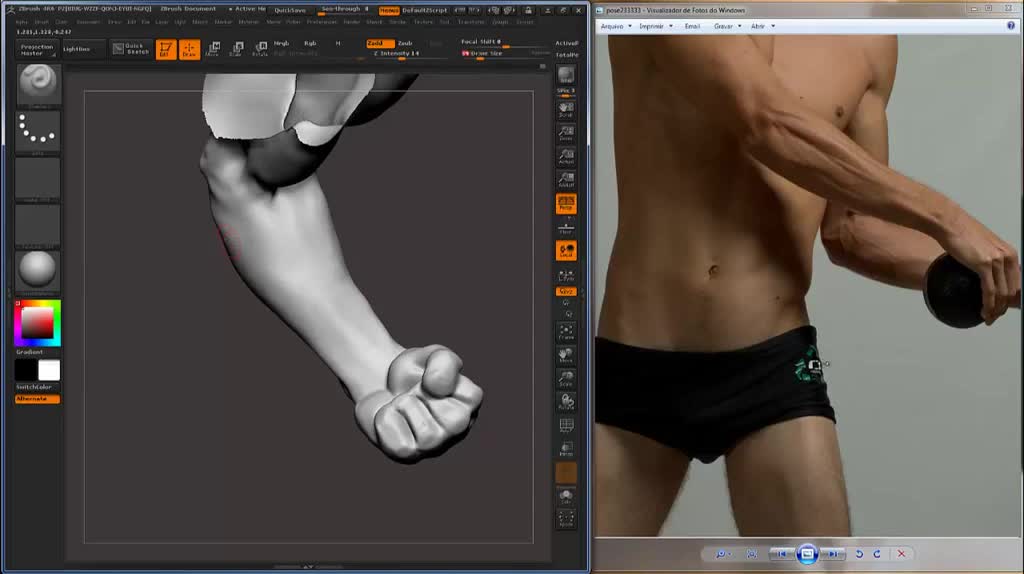Click the actual size icon in photo viewer
Screen dimensions: 1024x574
tap(752, 554)
